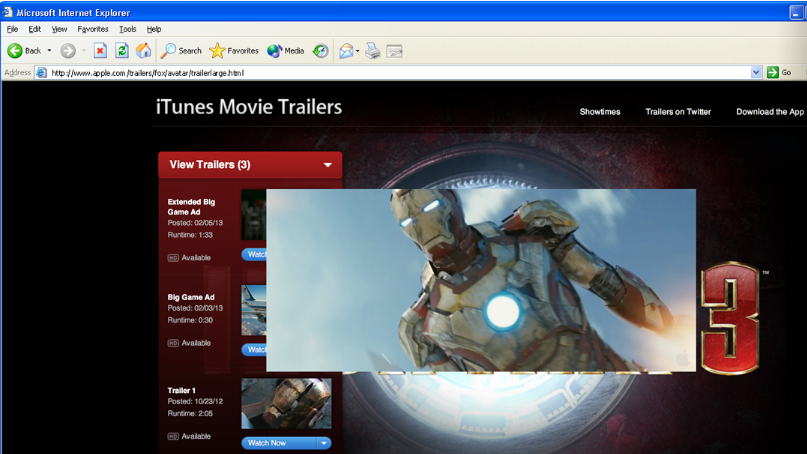This screenshot has width=807, height=454.
Task: Open the Media toolbar button
Action: point(286,50)
